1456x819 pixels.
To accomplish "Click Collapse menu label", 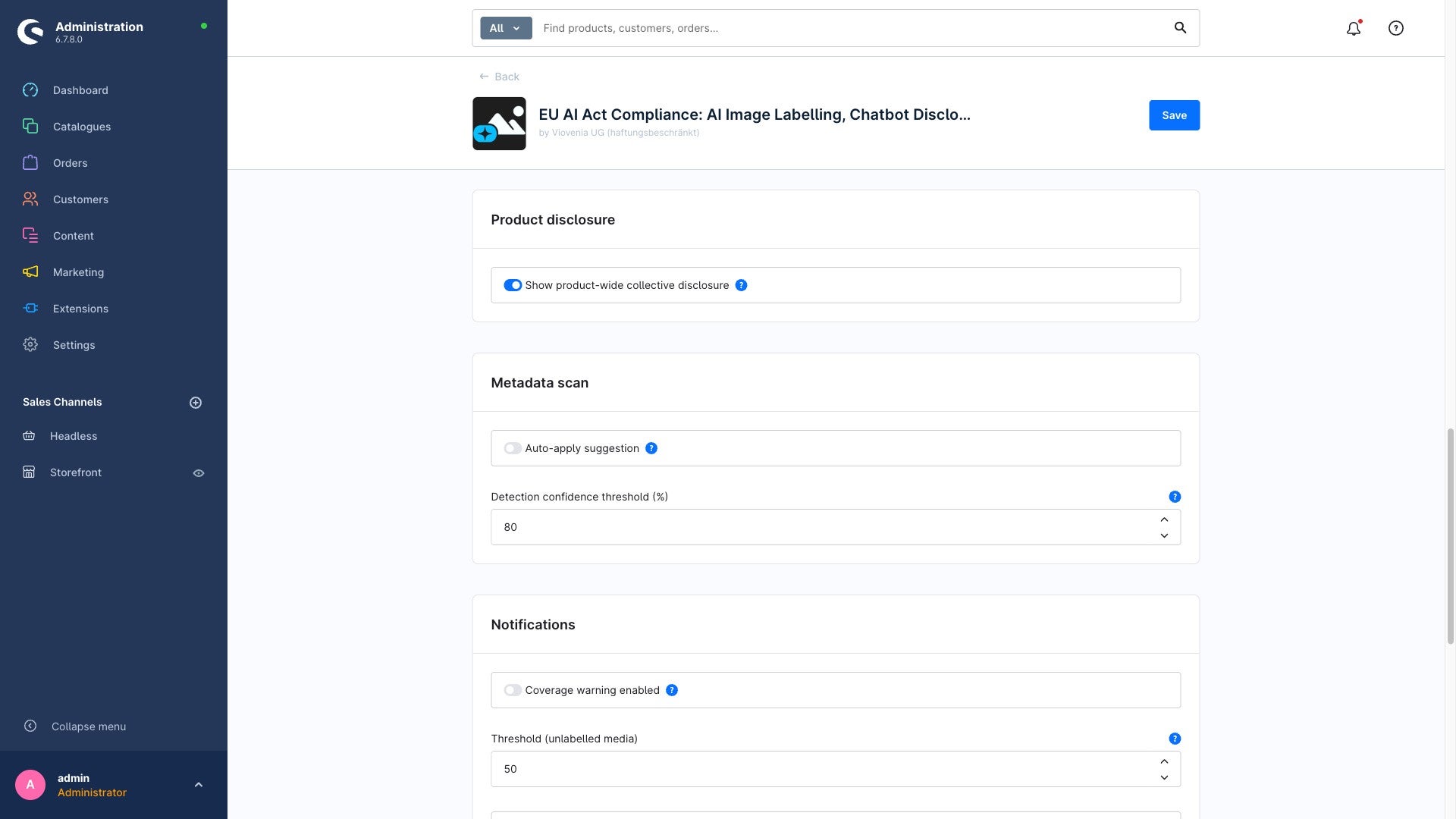I will point(89,726).
